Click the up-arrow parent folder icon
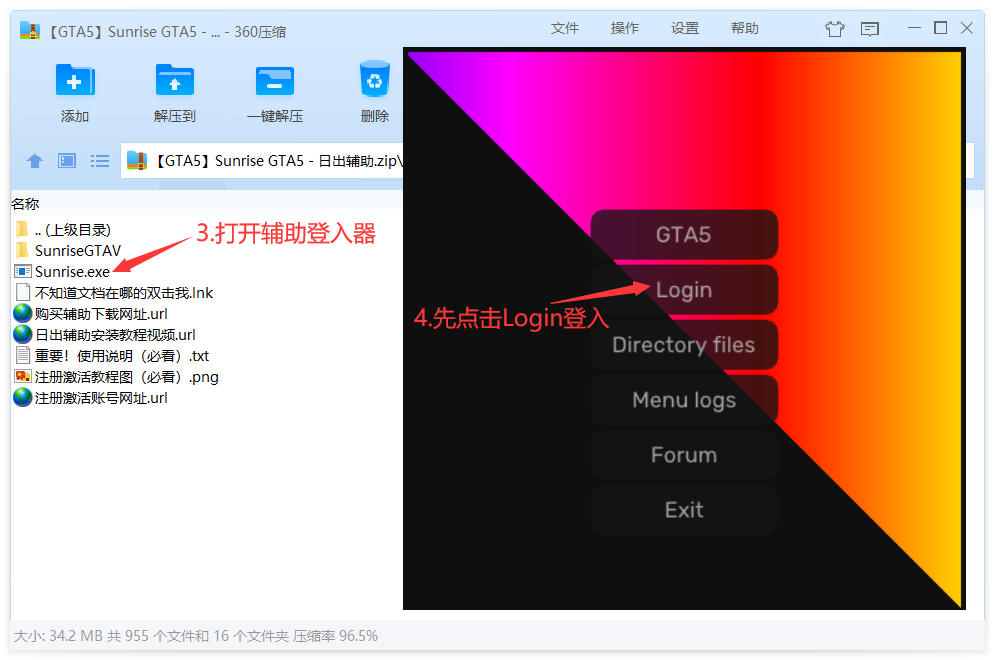The height and width of the screenshot is (660, 995). (34, 160)
